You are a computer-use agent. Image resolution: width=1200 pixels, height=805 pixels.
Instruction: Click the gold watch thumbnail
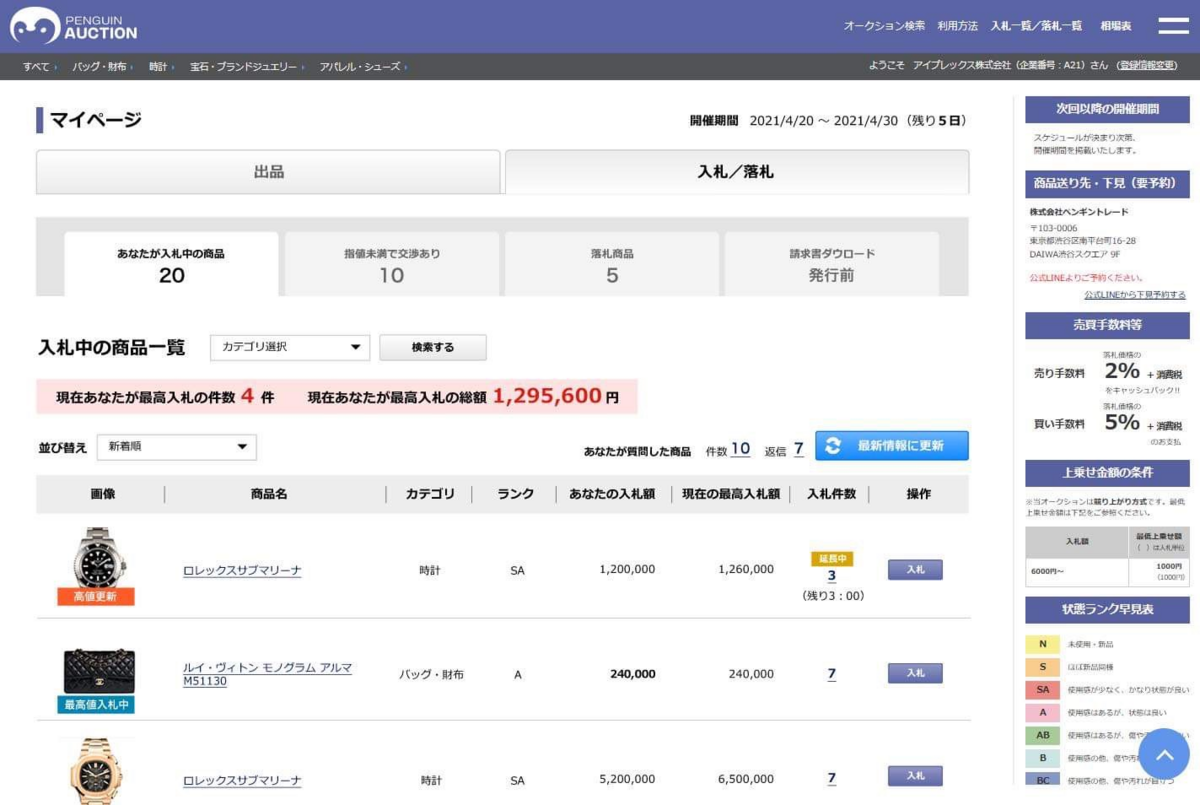click(96, 771)
